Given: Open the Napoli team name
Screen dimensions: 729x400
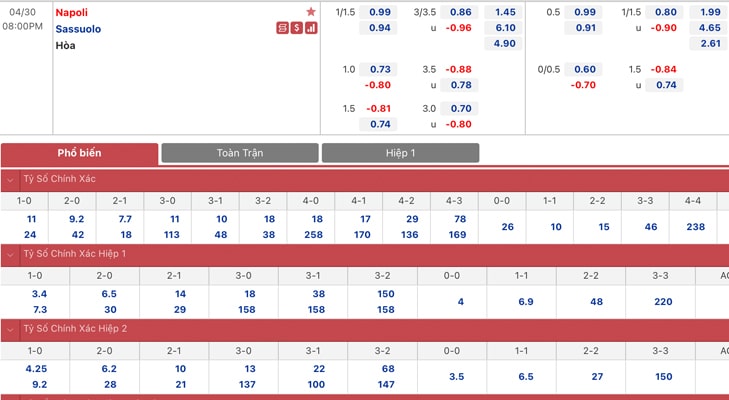Looking at the screenshot, I should (x=72, y=13).
